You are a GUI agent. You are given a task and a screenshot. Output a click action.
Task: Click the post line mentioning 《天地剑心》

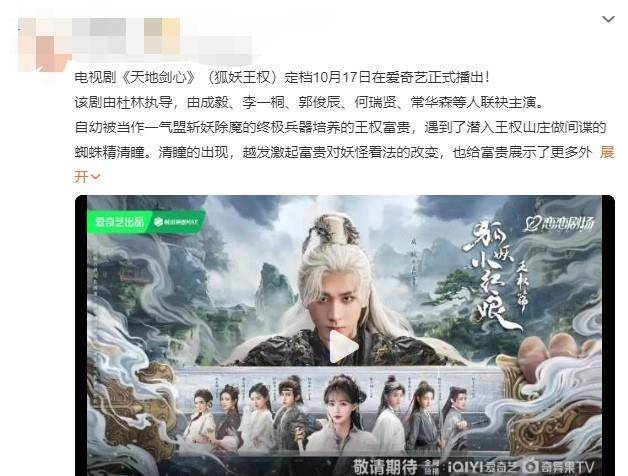pyautogui.click(x=282, y=77)
